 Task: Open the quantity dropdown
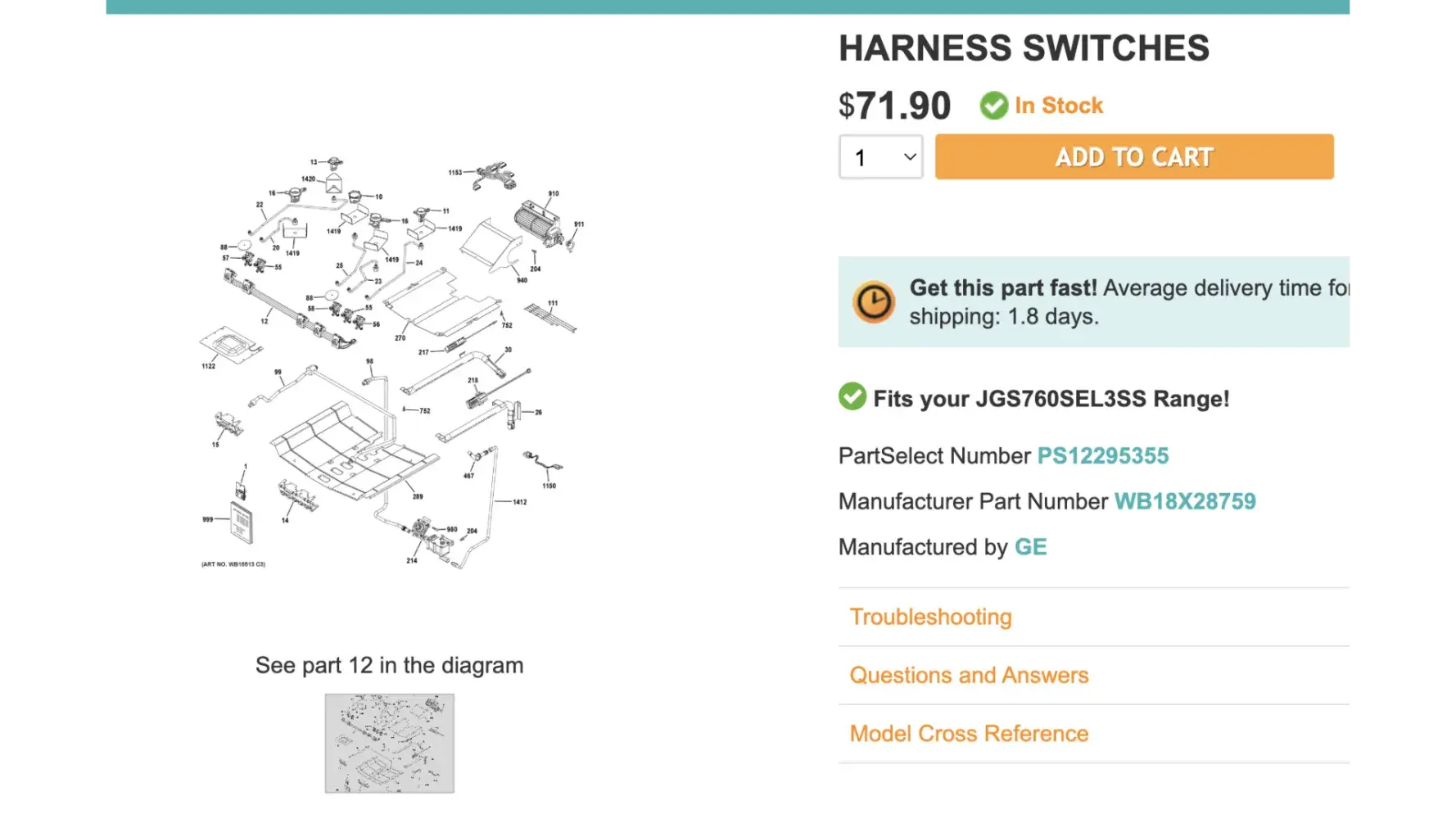point(880,156)
